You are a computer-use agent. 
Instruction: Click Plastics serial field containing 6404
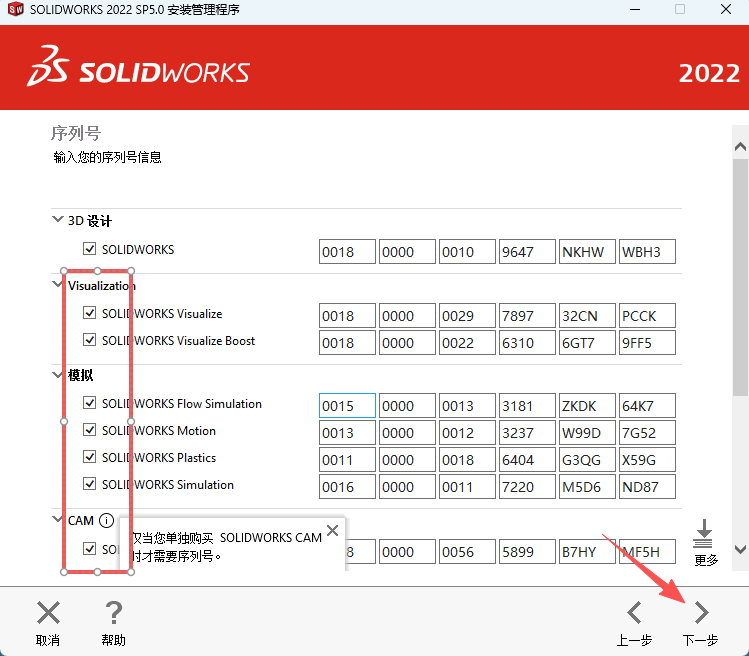pyautogui.click(x=527, y=460)
